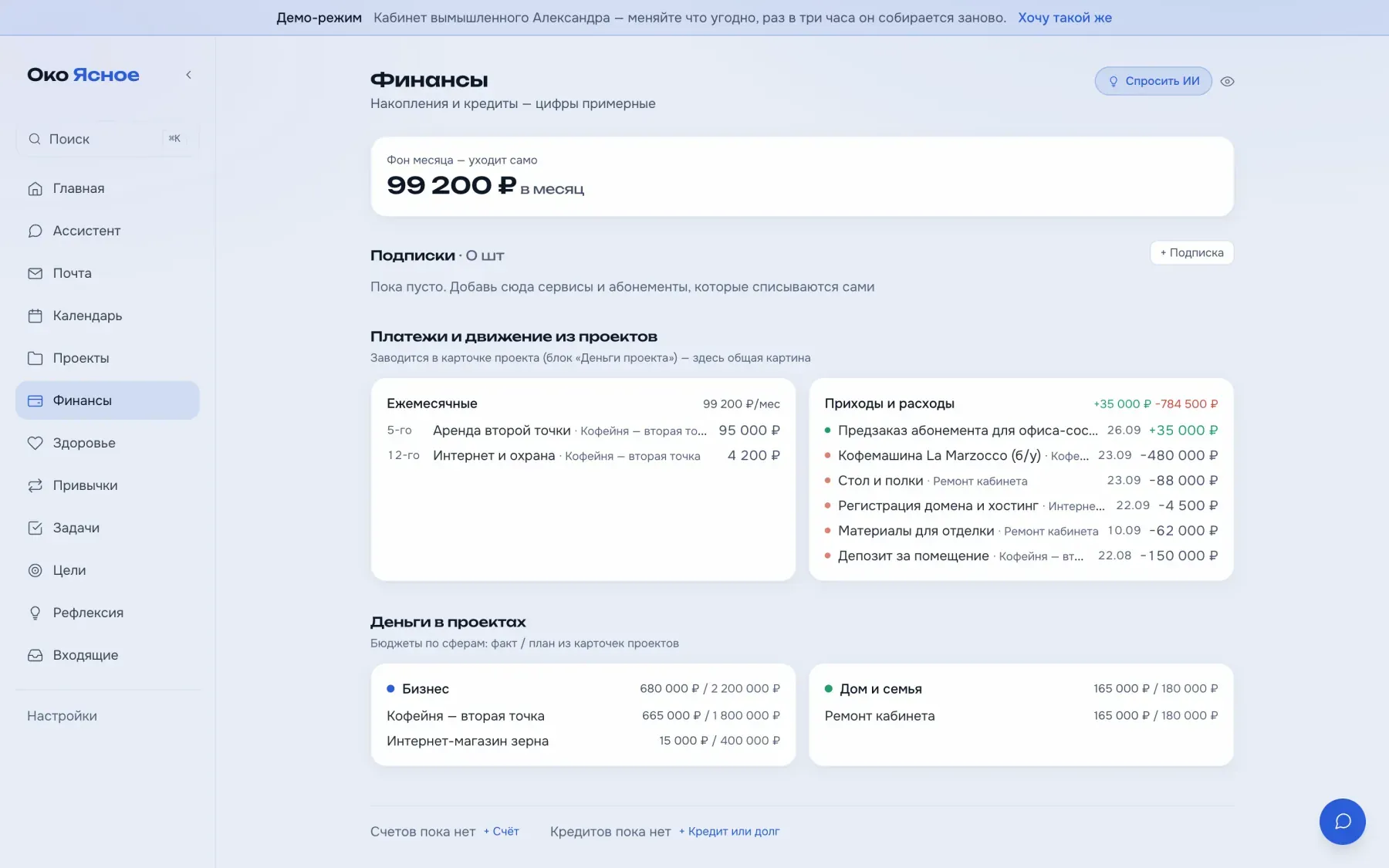Click the Календарь calendar icon
Viewport: 1389px width, 868px height.
35,316
